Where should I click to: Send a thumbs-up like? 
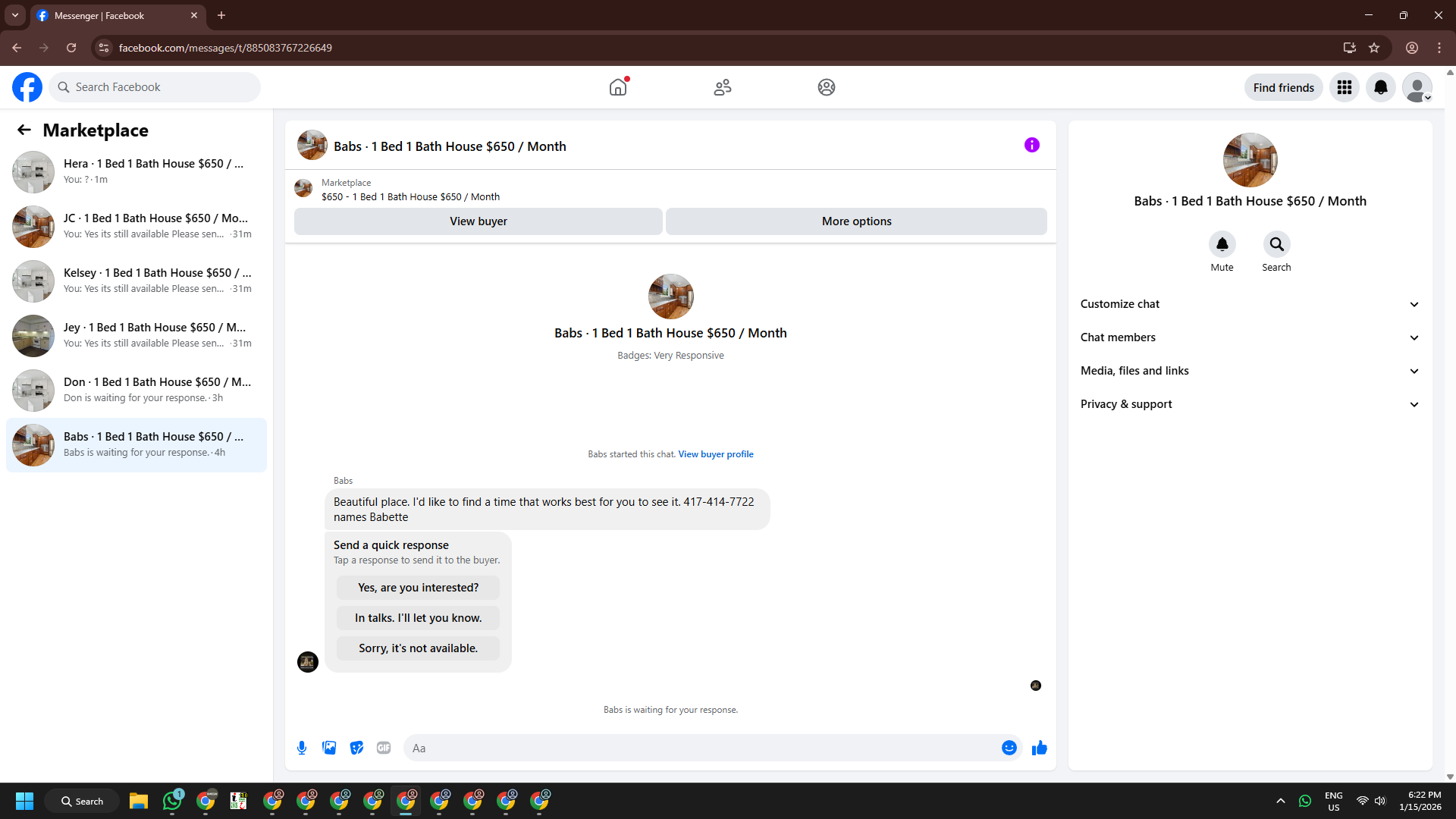[1039, 748]
